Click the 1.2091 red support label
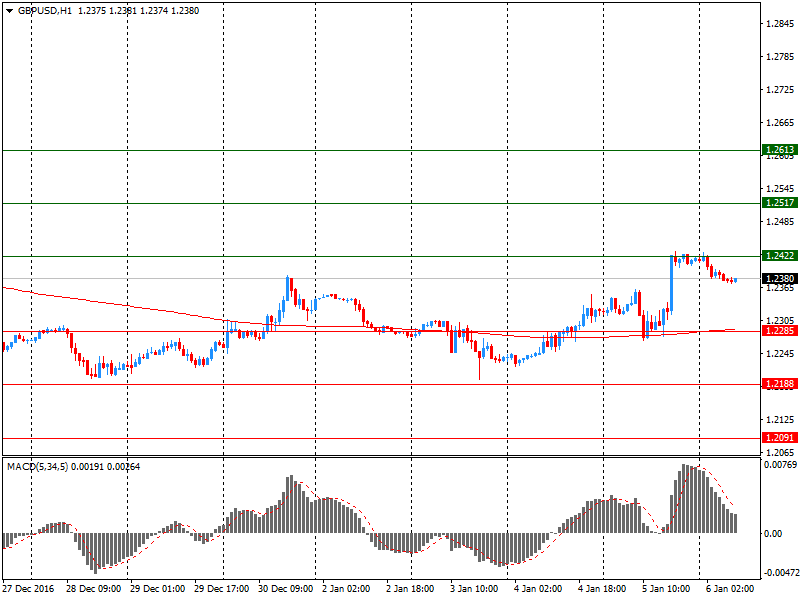The width and height of the screenshot is (800, 600). 780,438
